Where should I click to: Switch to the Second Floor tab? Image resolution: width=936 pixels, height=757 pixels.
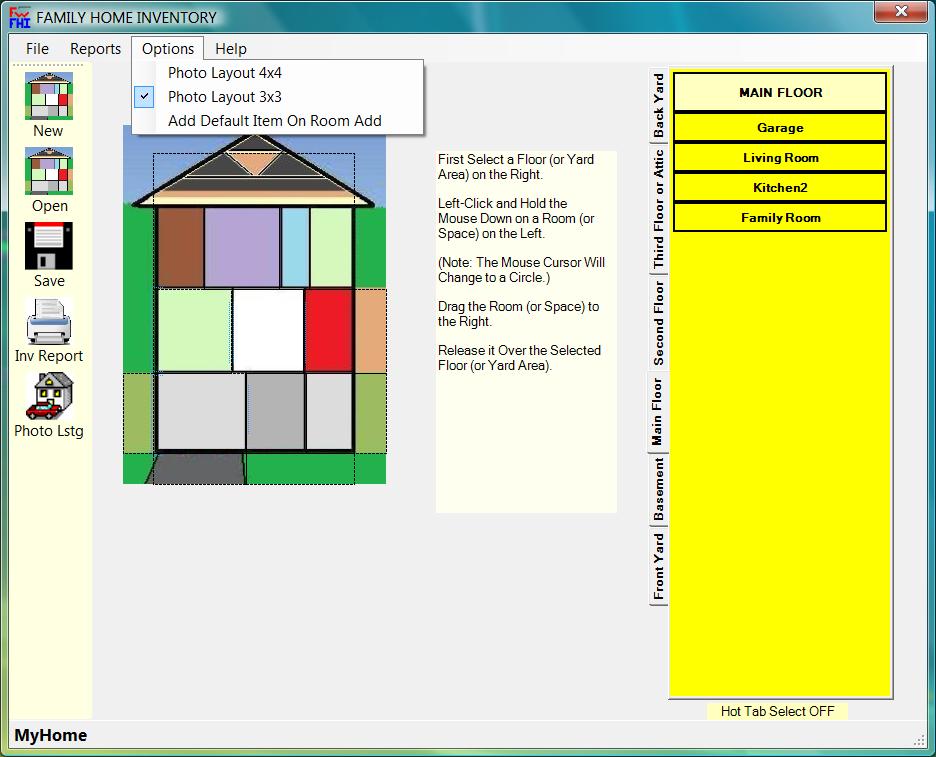click(658, 323)
